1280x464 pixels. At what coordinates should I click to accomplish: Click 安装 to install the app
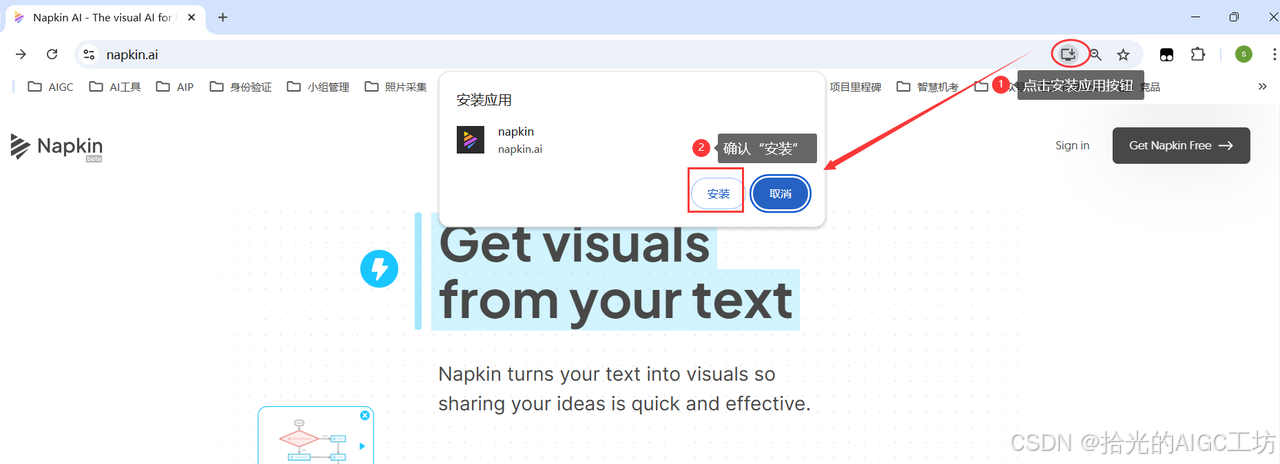pos(718,194)
